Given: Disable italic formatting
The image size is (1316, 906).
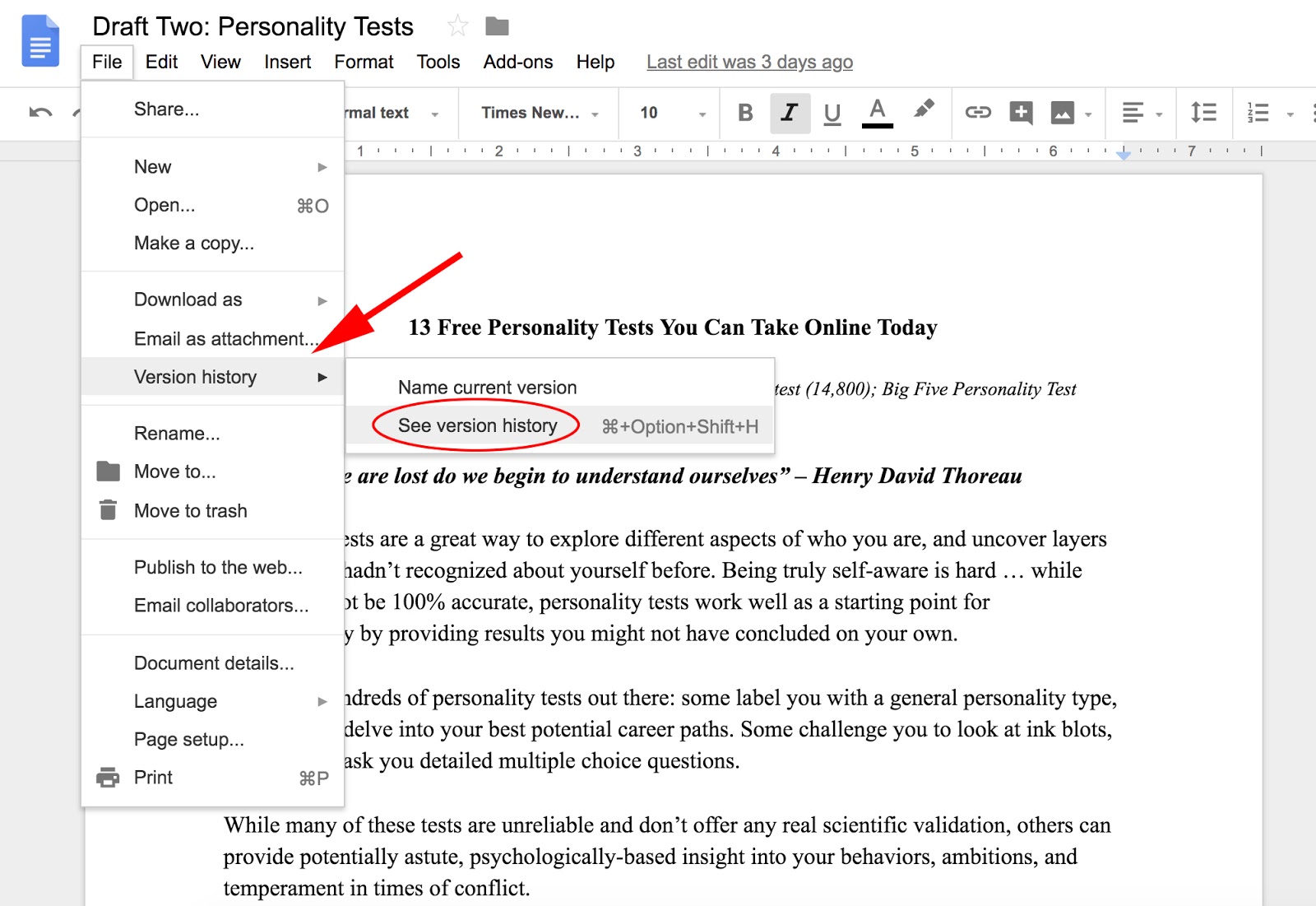Looking at the screenshot, I should (x=789, y=113).
